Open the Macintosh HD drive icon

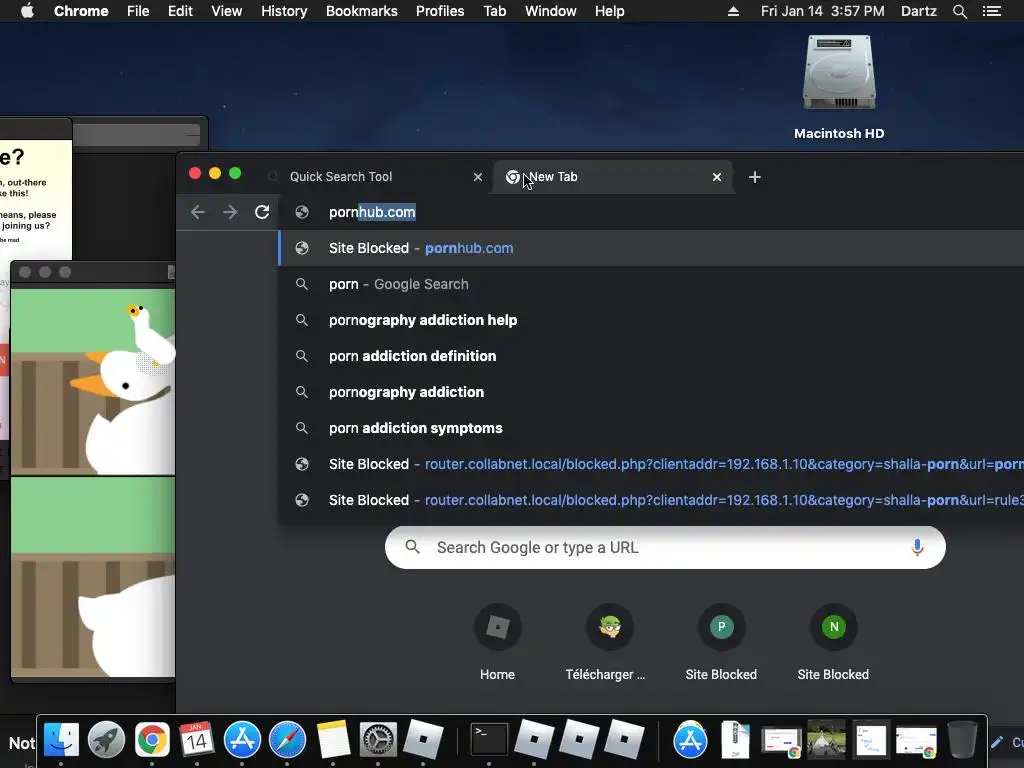(839, 72)
